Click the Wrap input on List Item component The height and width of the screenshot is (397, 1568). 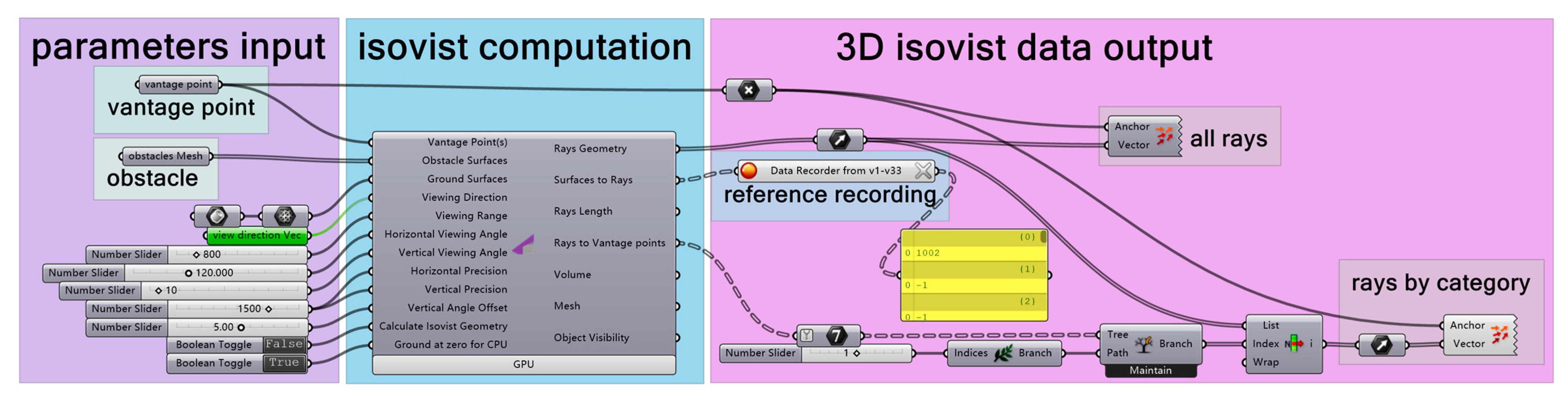pos(1266,362)
